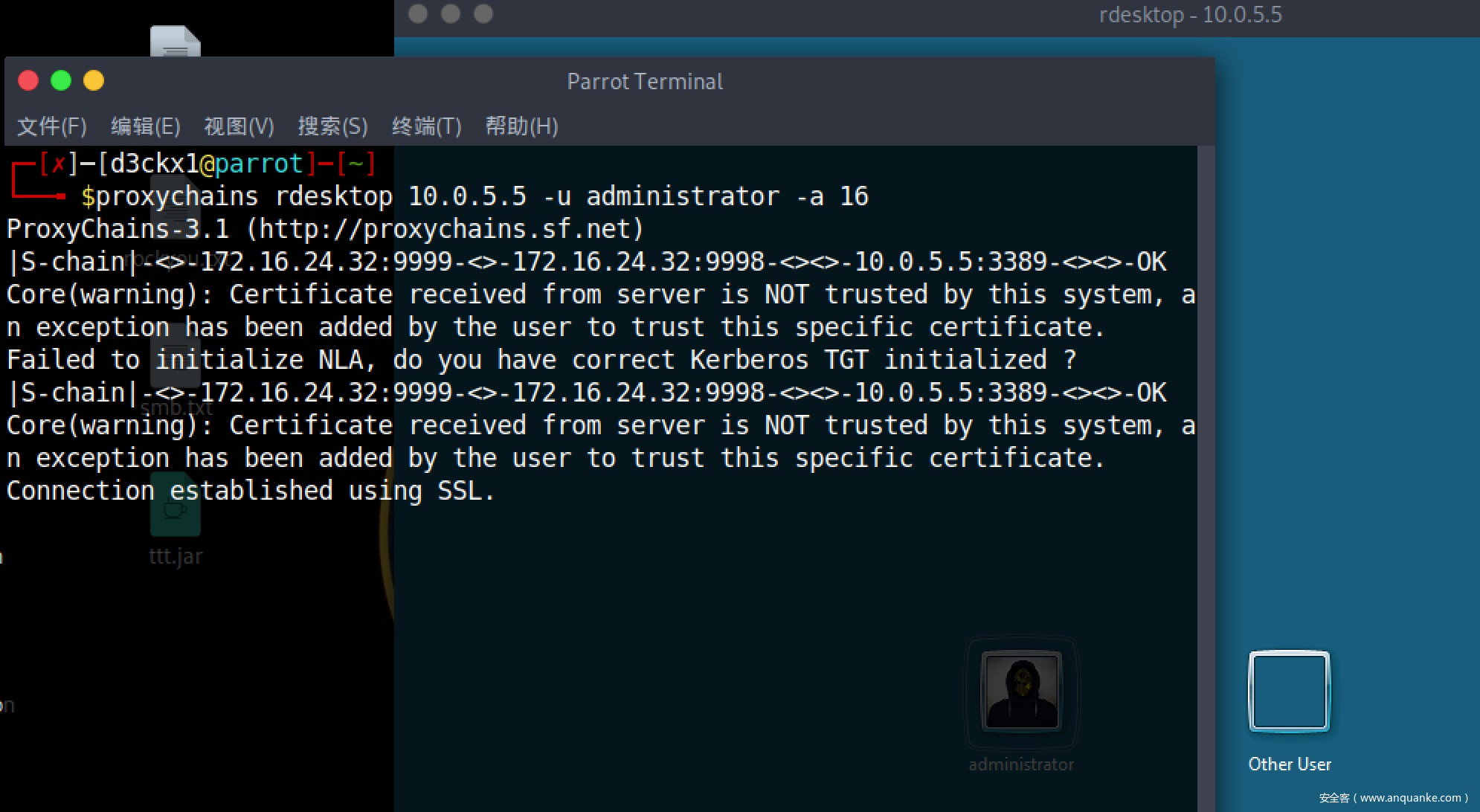This screenshot has height=812, width=1480.
Task: Open the 编辑(E) menu
Action: (x=145, y=126)
